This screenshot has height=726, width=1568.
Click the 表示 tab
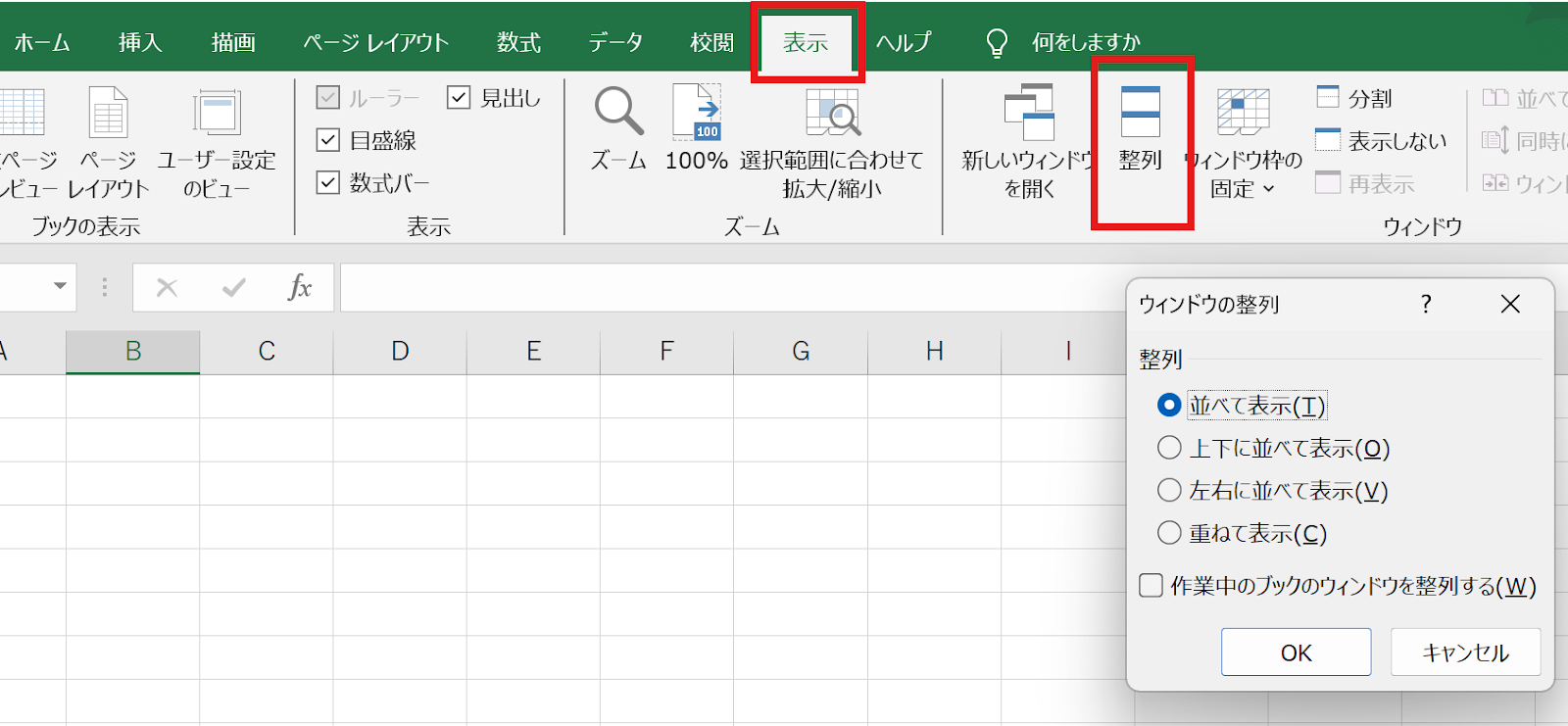(806, 42)
